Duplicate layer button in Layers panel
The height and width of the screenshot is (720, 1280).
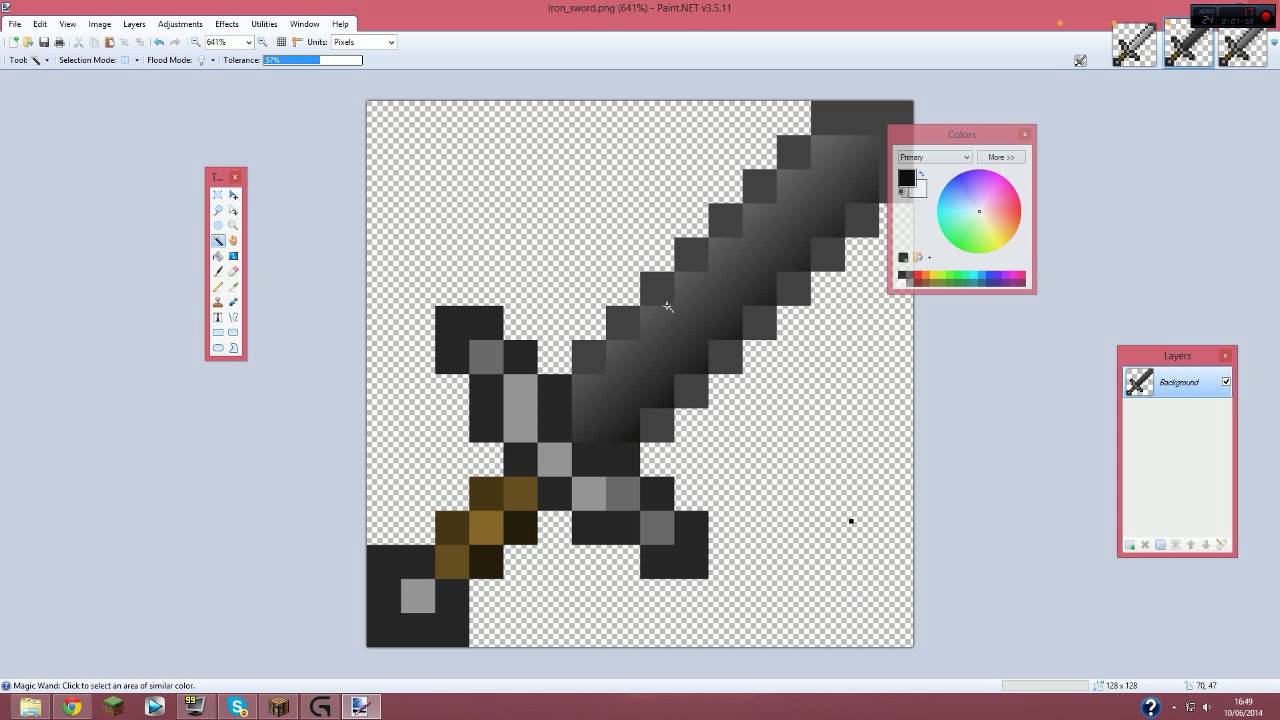pos(1160,545)
